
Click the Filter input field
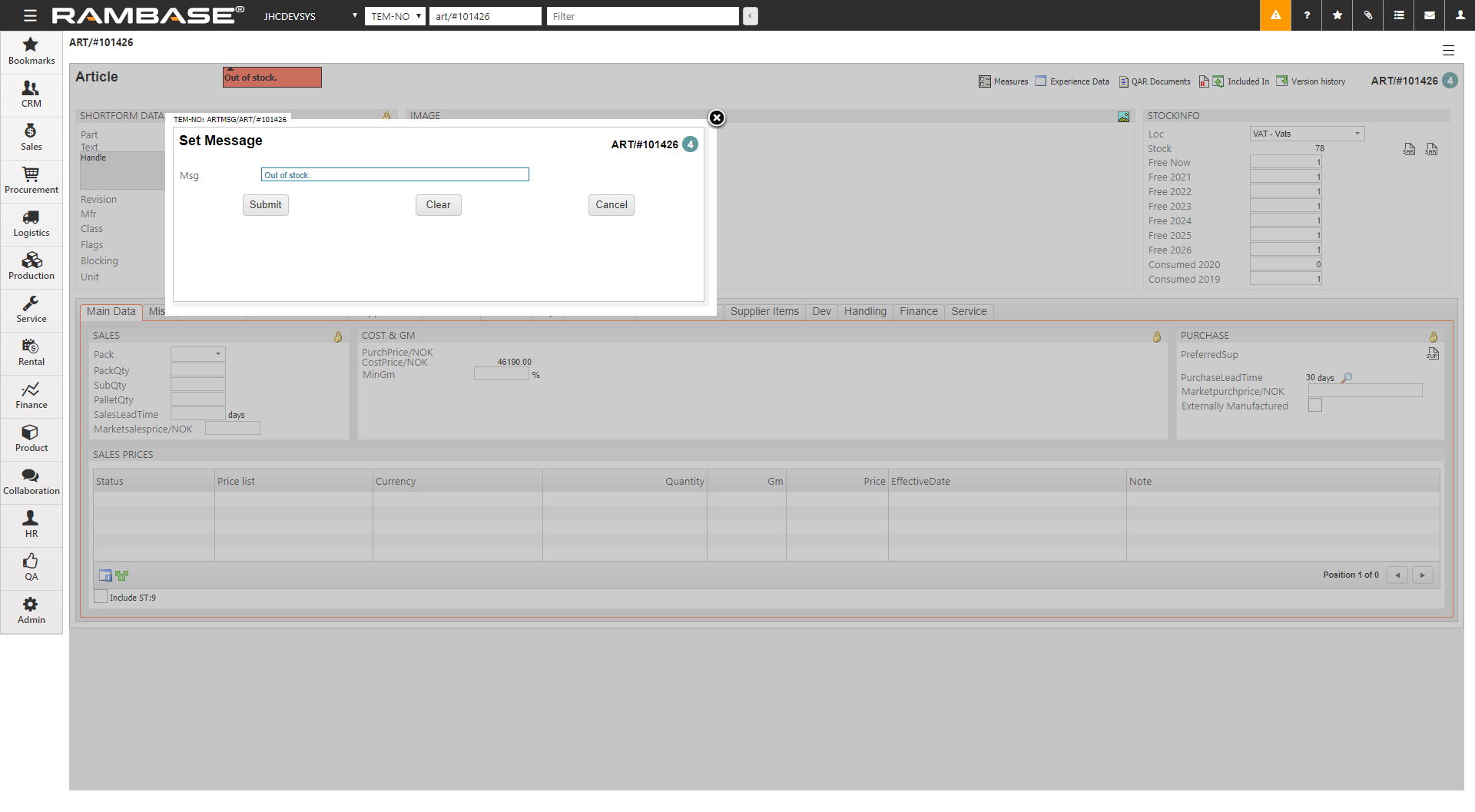[x=642, y=16]
